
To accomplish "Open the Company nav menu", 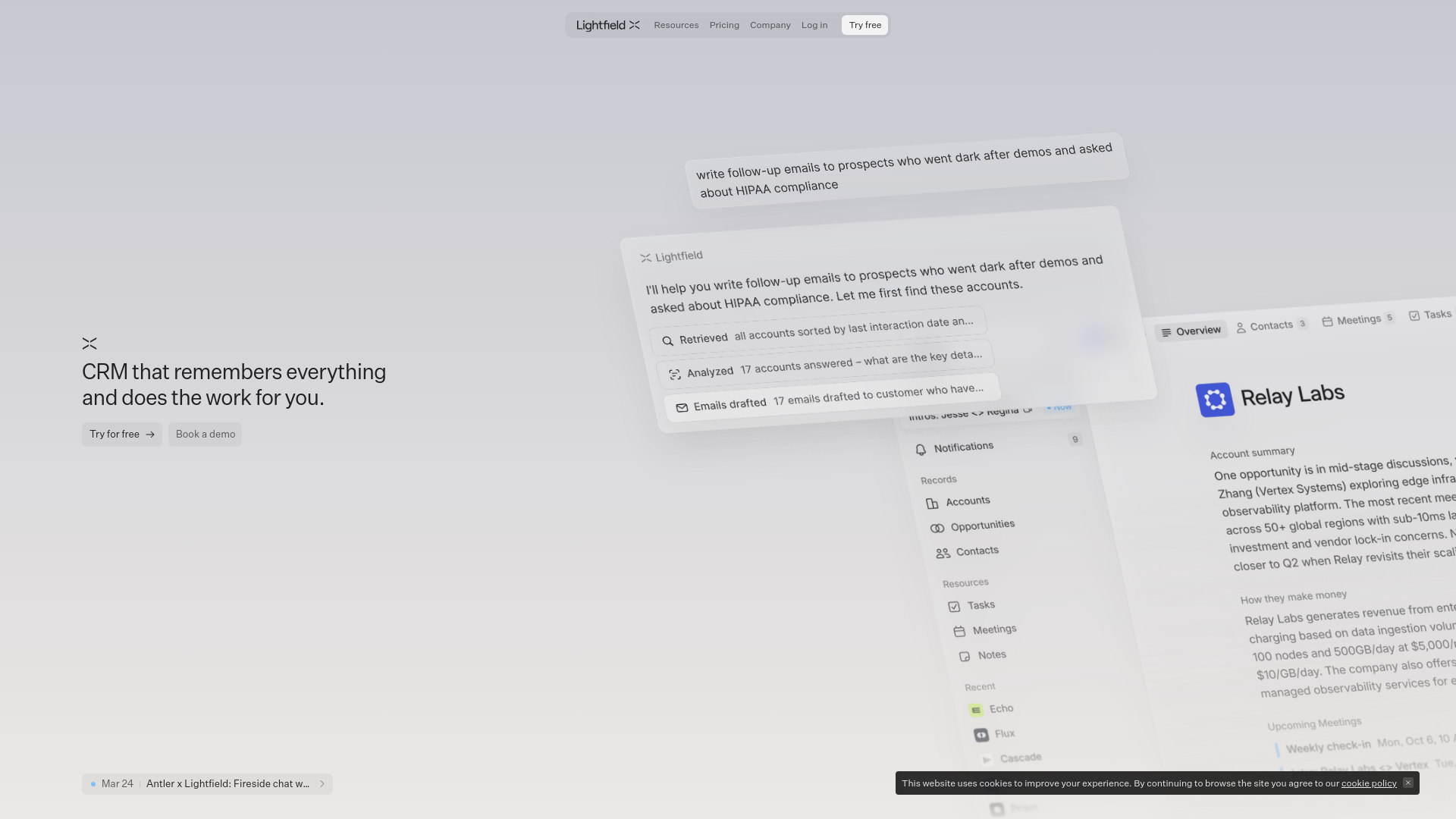I will (770, 25).
